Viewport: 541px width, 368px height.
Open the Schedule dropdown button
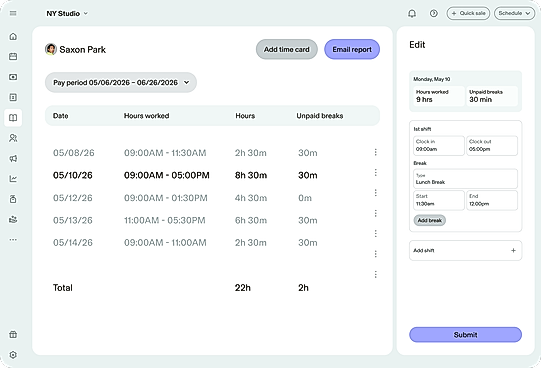[514, 13]
